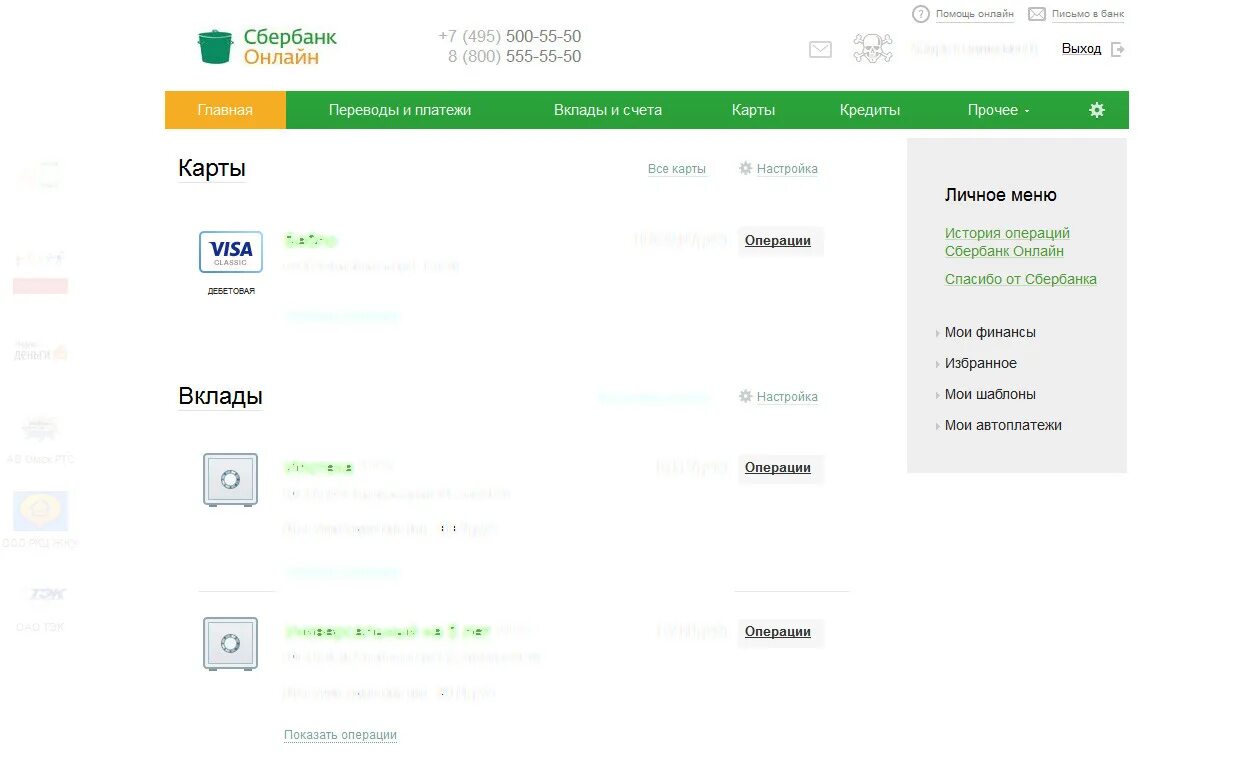The width and height of the screenshot is (1249, 771).
Task: Open Переводы и платежи section
Action: click(x=400, y=110)
